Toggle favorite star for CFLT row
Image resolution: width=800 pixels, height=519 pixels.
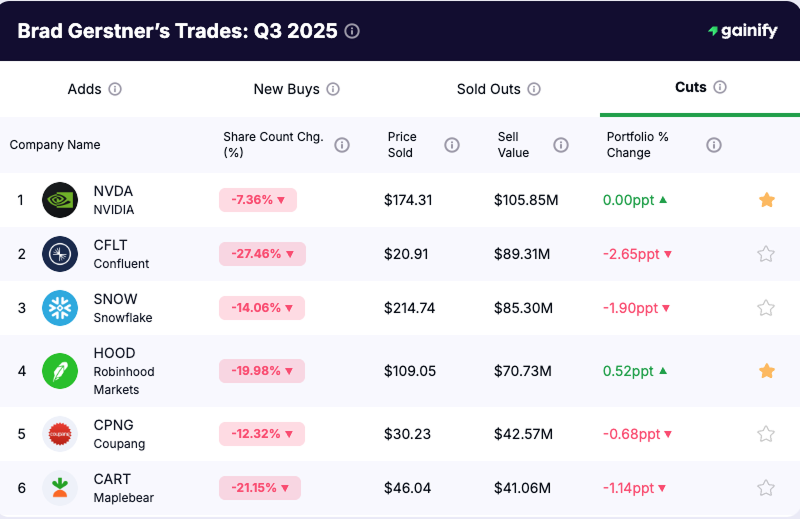[x=766, y=254]
